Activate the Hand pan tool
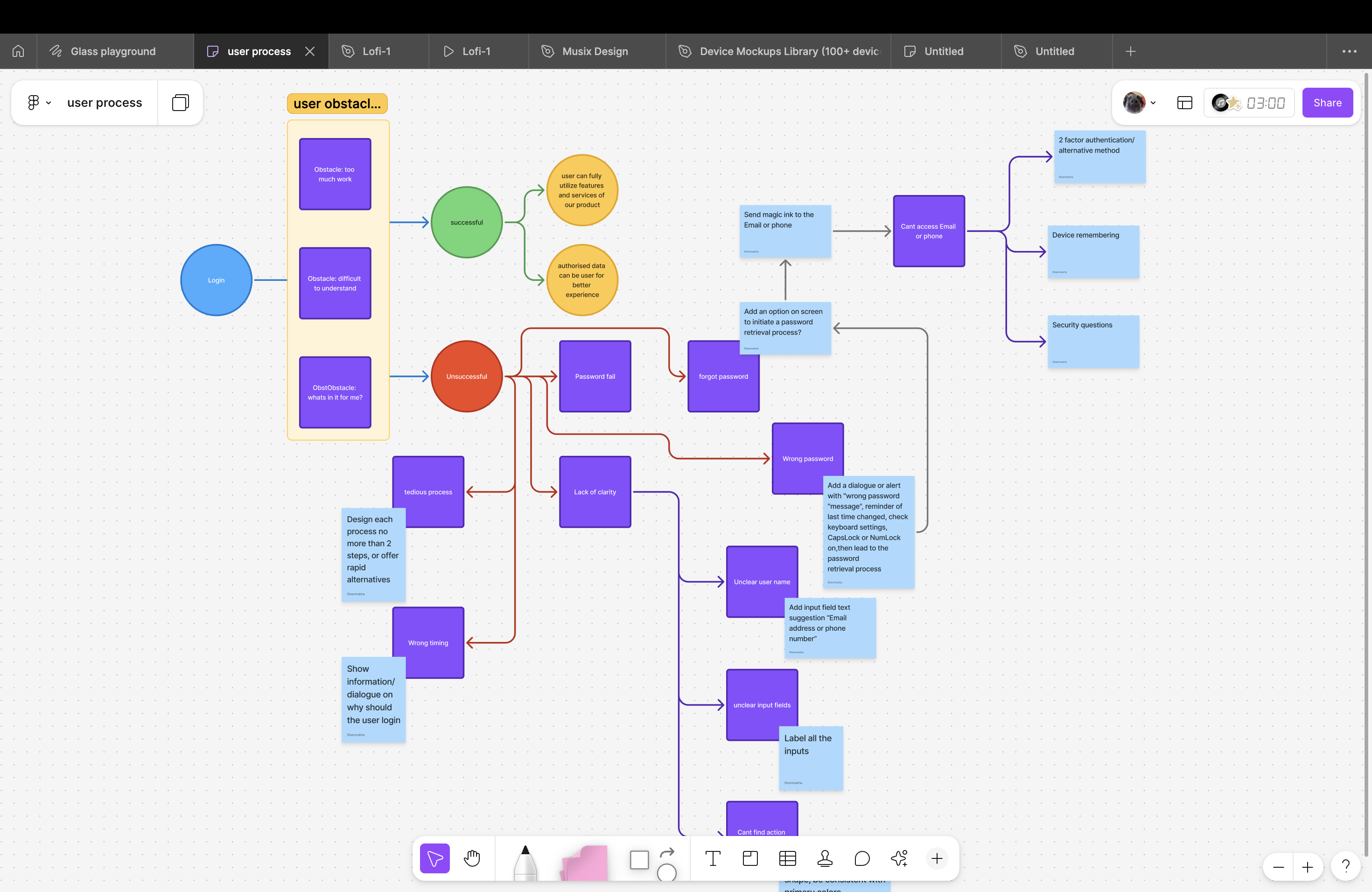Image resolution: width=1372 pixels, height=892 pixels. 471,858
